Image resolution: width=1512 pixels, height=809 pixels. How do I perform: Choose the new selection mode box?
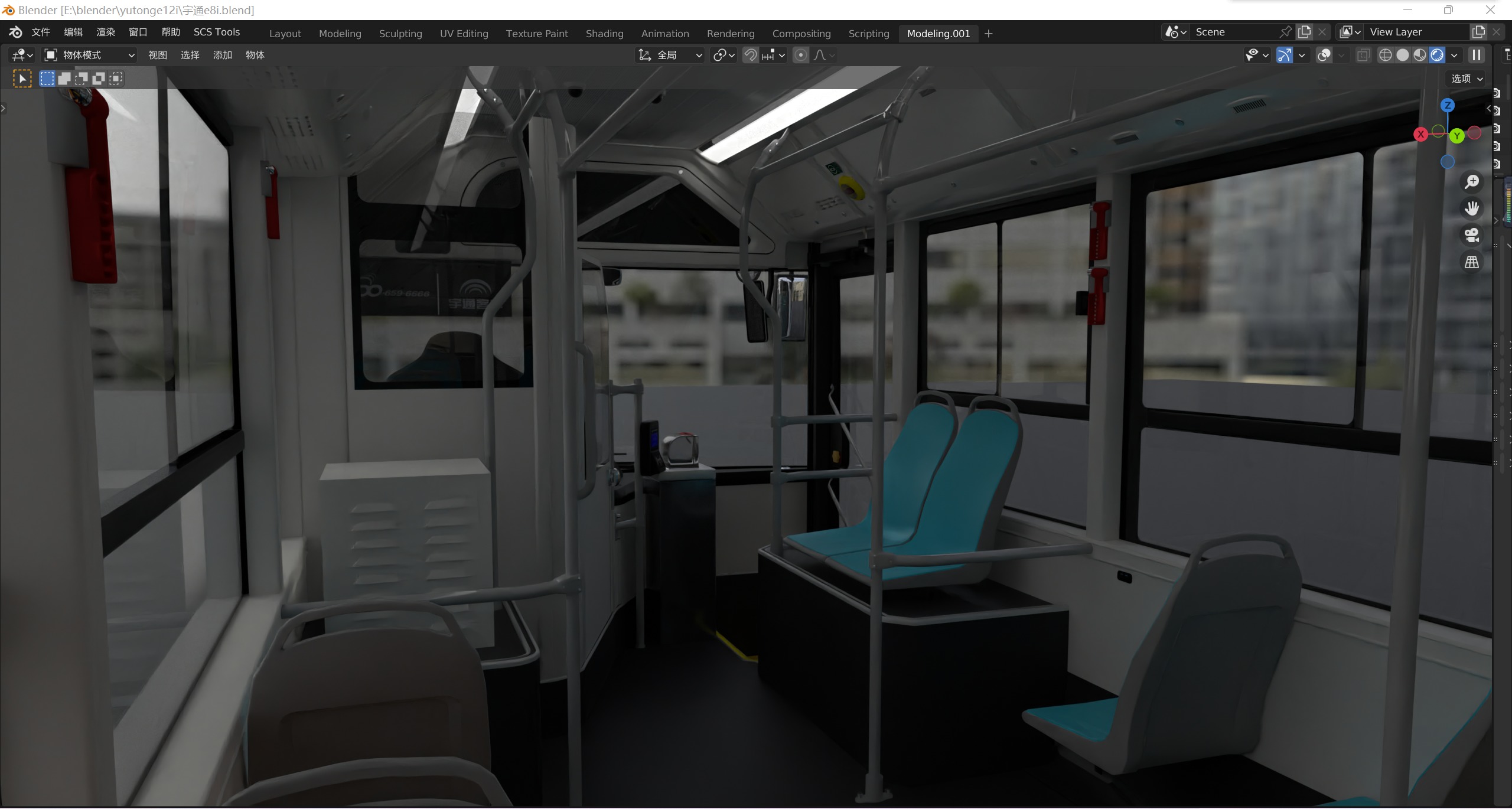point(47,79)
